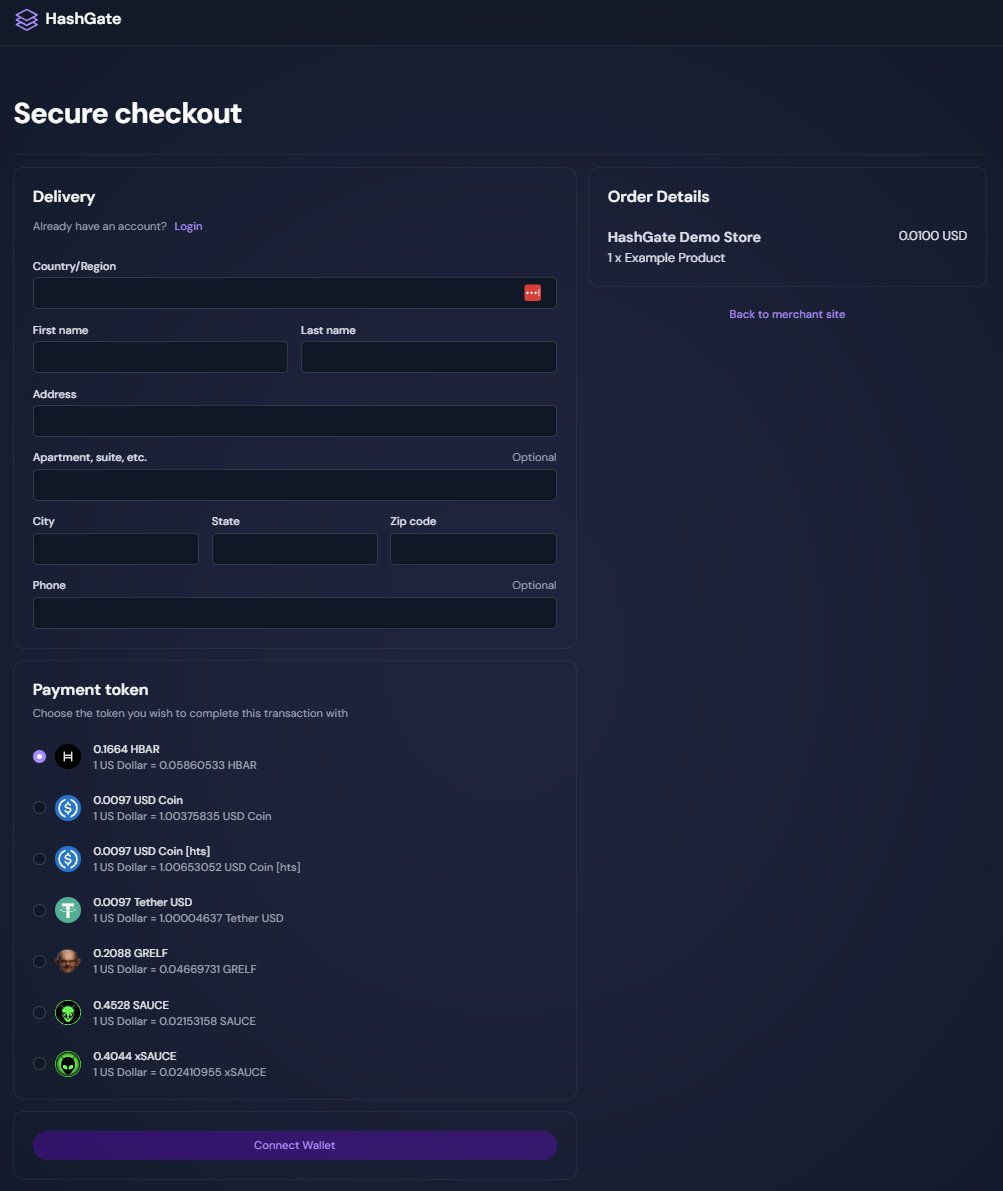1003x1191 pixels.
Task: Click the Order Details heading
Action: 658,197
